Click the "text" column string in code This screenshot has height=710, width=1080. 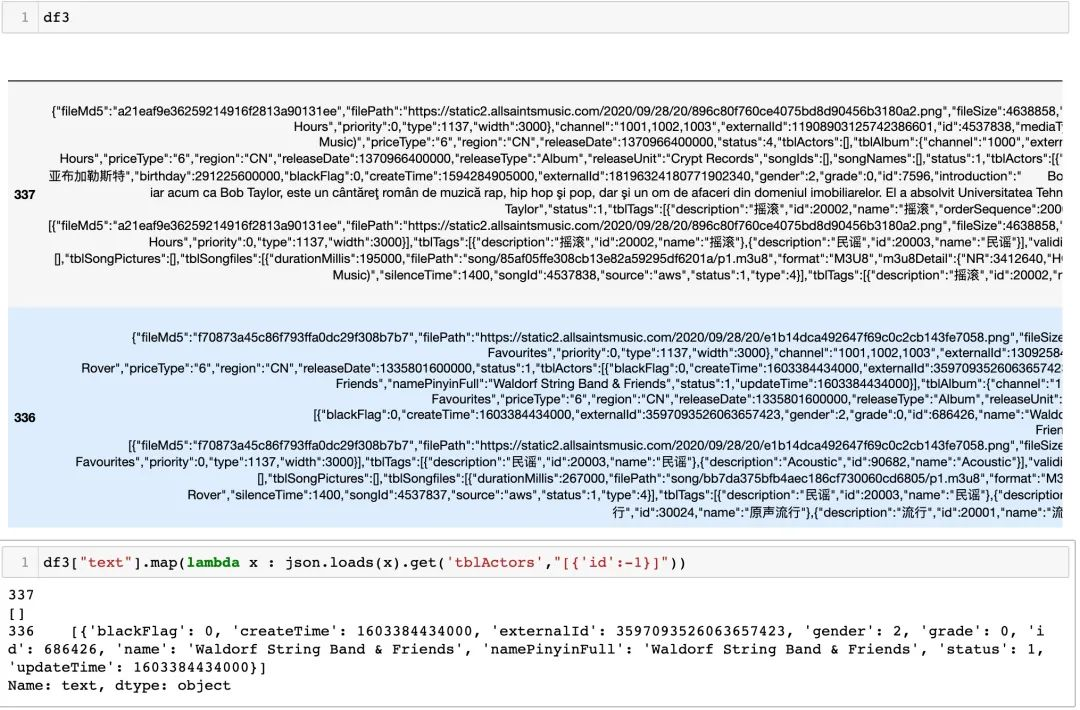(x=105, y=563)
